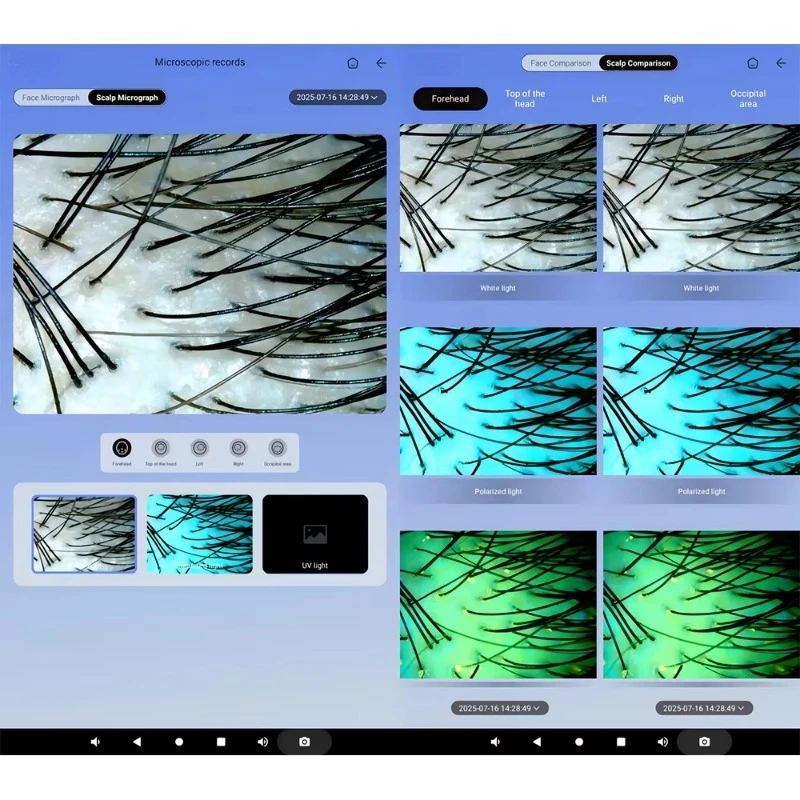Select the empty UV light thumbnail
Image resolution: width=800 pixels, height=800 pixels.
coord(315,534)
